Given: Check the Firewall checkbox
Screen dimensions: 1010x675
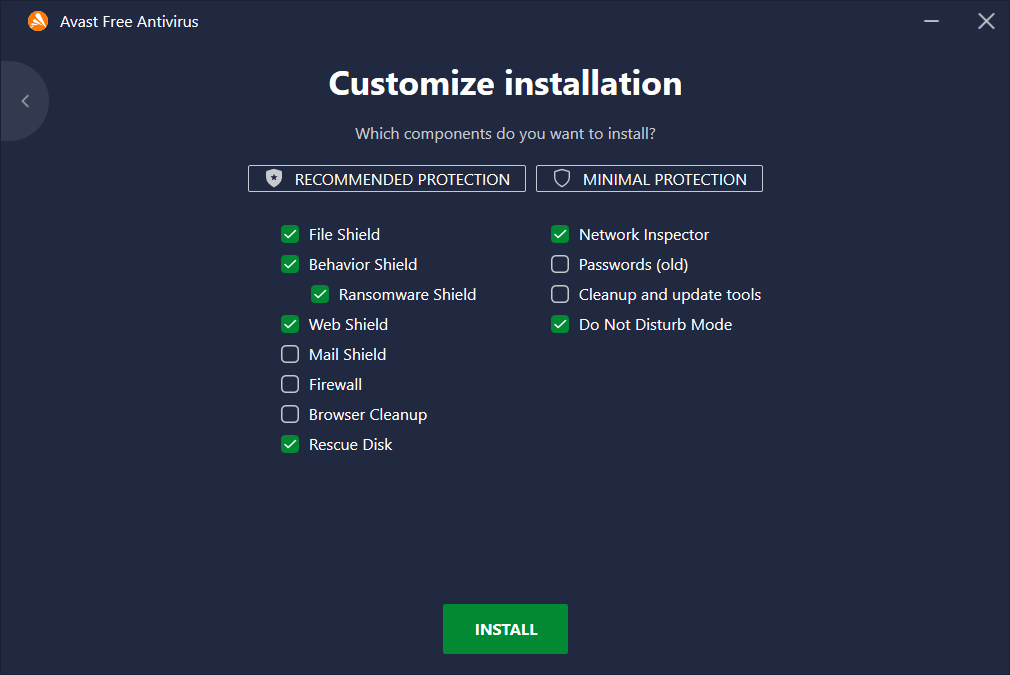Looking at the screenshot, I should [290, 385].
